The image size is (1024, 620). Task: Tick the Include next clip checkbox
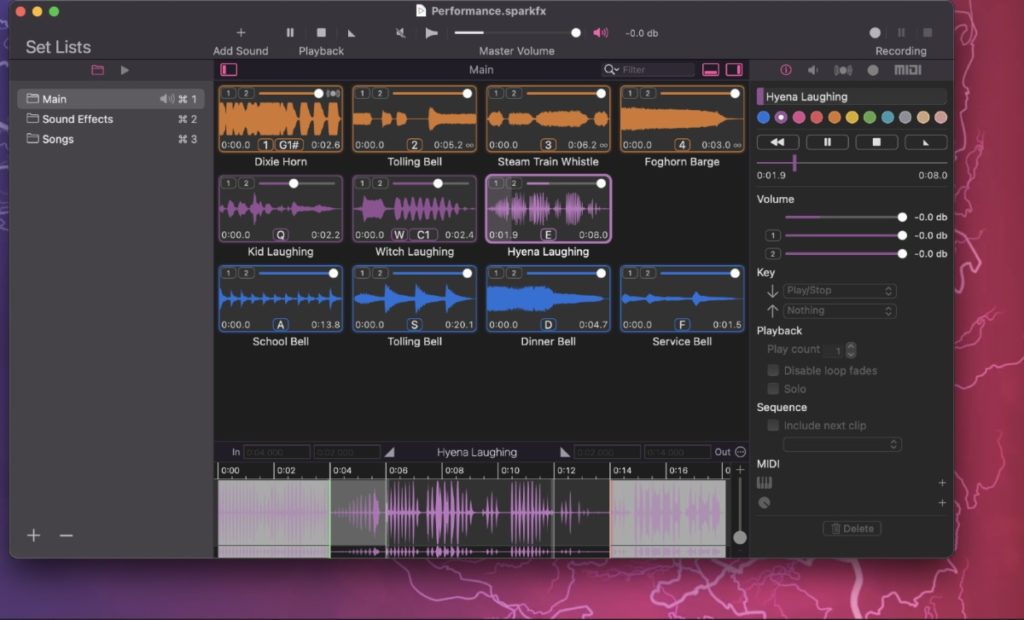[773, 426]
